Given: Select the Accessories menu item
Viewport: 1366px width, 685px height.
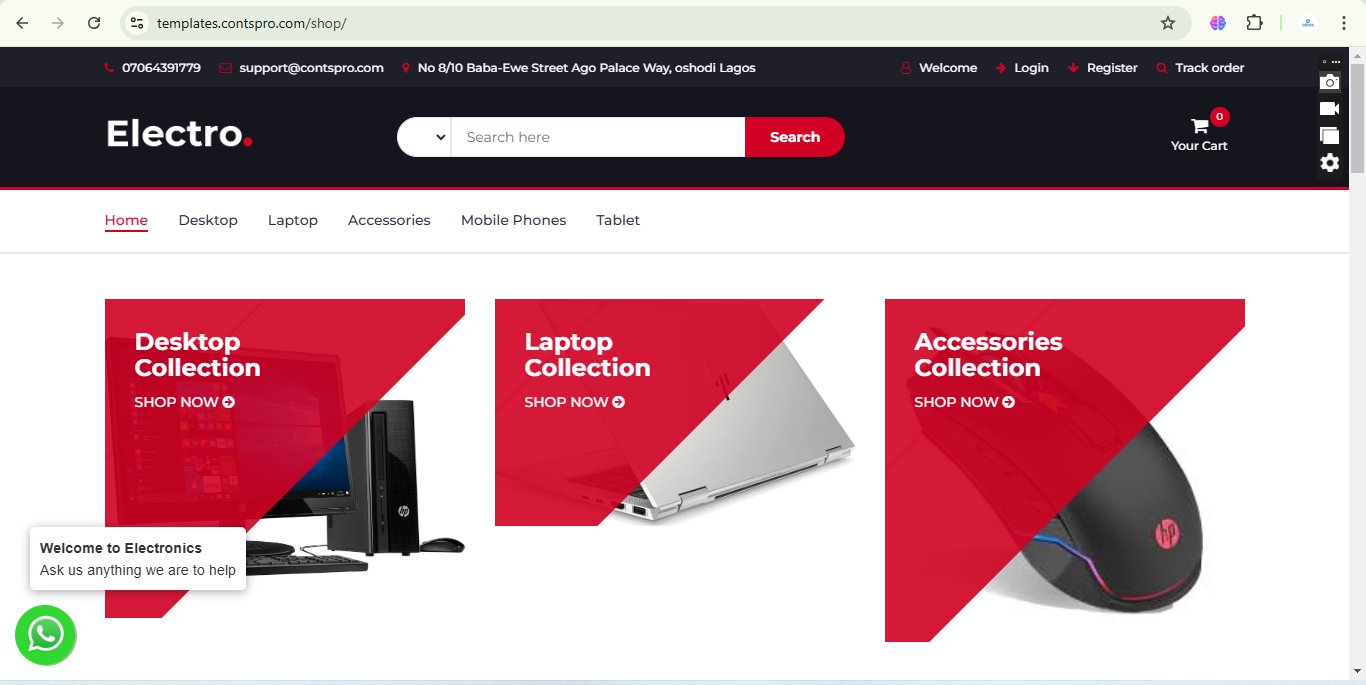Looking at the screenshot, I should coord(389,220).
